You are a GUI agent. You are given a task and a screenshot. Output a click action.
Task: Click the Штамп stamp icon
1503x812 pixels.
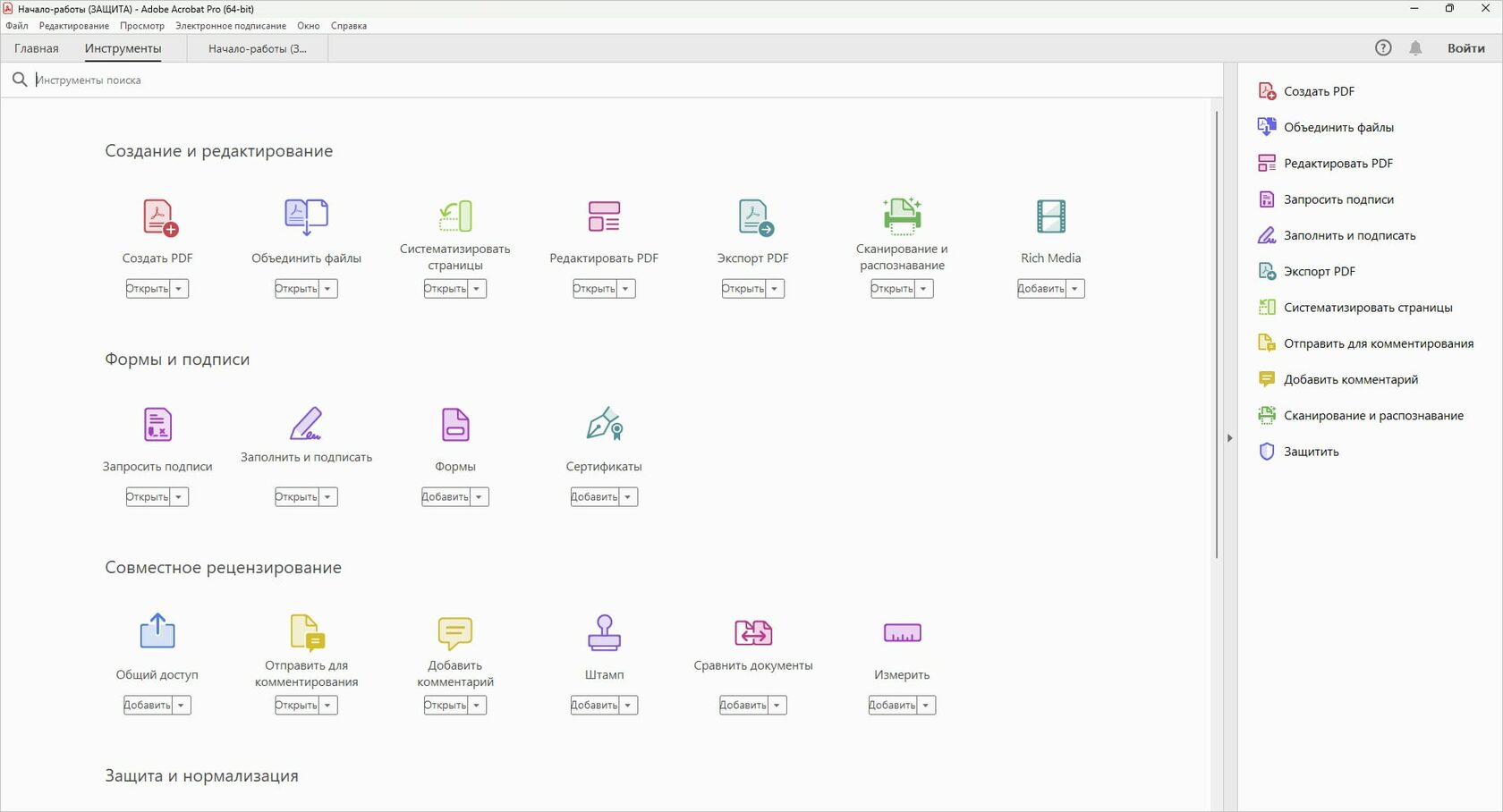coord(604,632)
